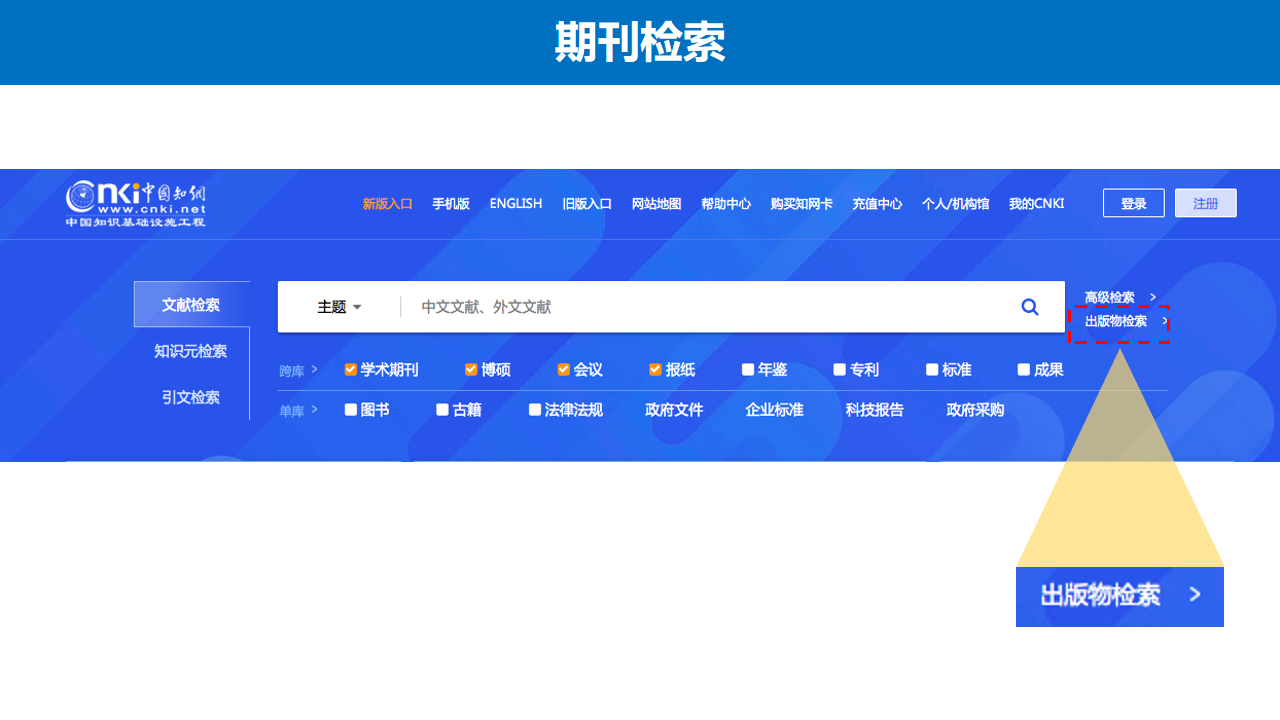This screenshot has height=720, width=1280.
Task: Click the CNKI logo
Action: [x=136, y=203]
